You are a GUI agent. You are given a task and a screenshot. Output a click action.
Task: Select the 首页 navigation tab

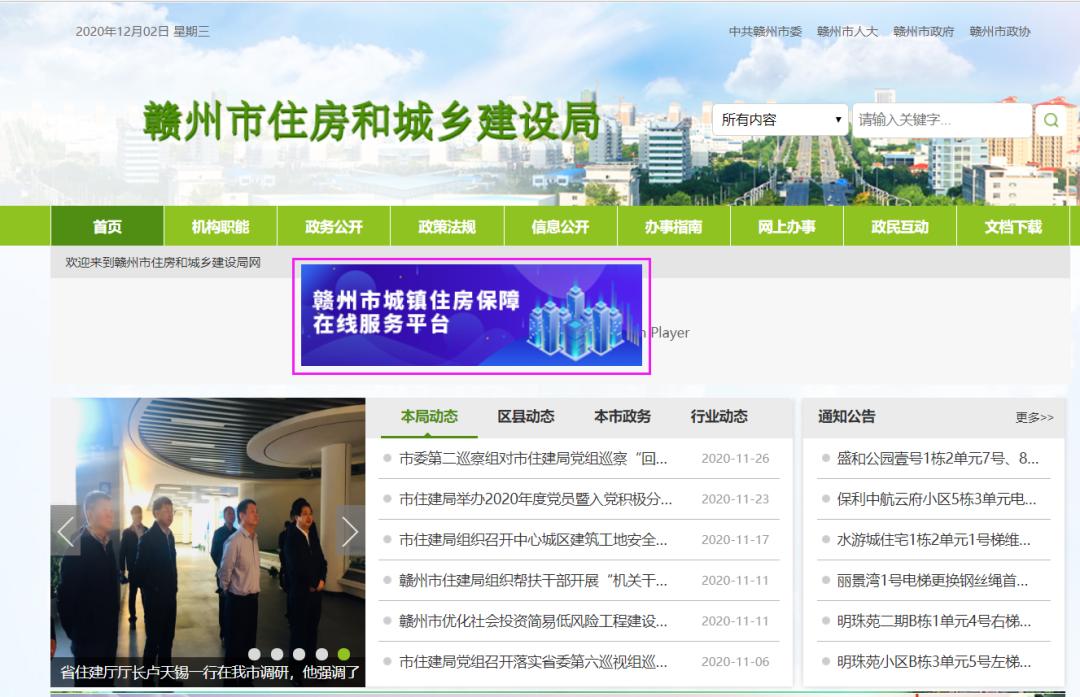pos(106,225)
